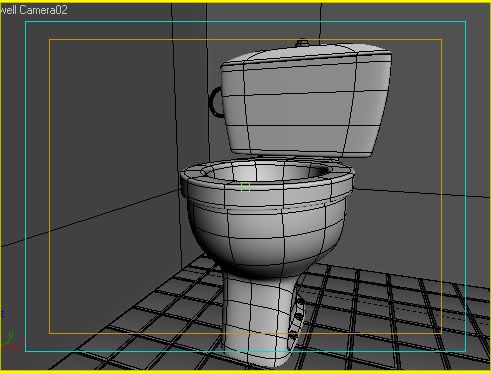491x373 pixels.
Task: Click the orange action safe frame top edge
Action: click(245, 40)
